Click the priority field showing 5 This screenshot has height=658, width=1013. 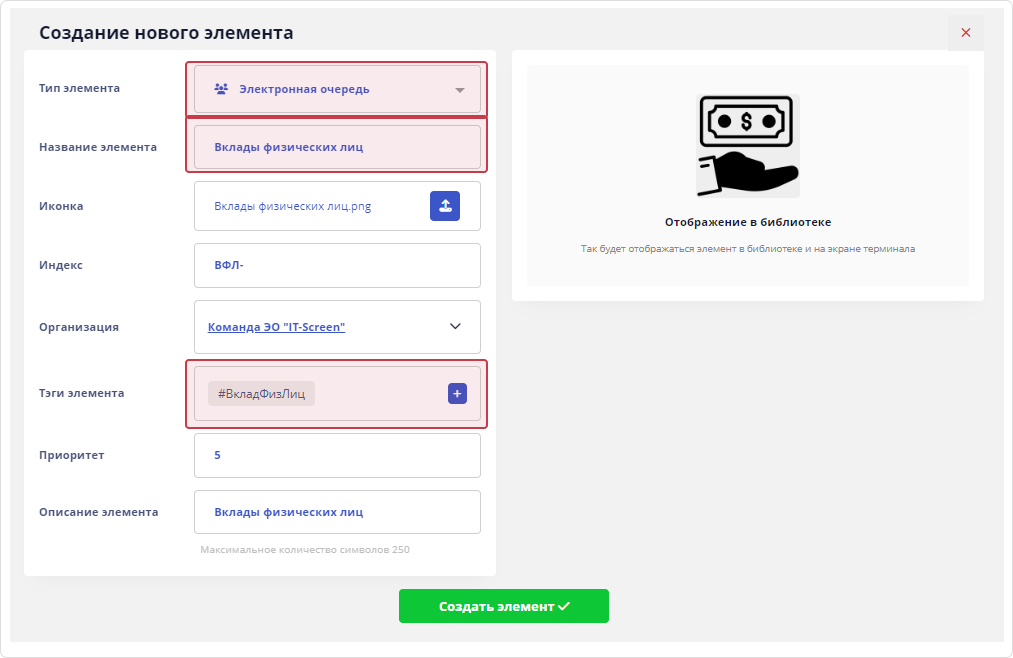click(336, 455)
